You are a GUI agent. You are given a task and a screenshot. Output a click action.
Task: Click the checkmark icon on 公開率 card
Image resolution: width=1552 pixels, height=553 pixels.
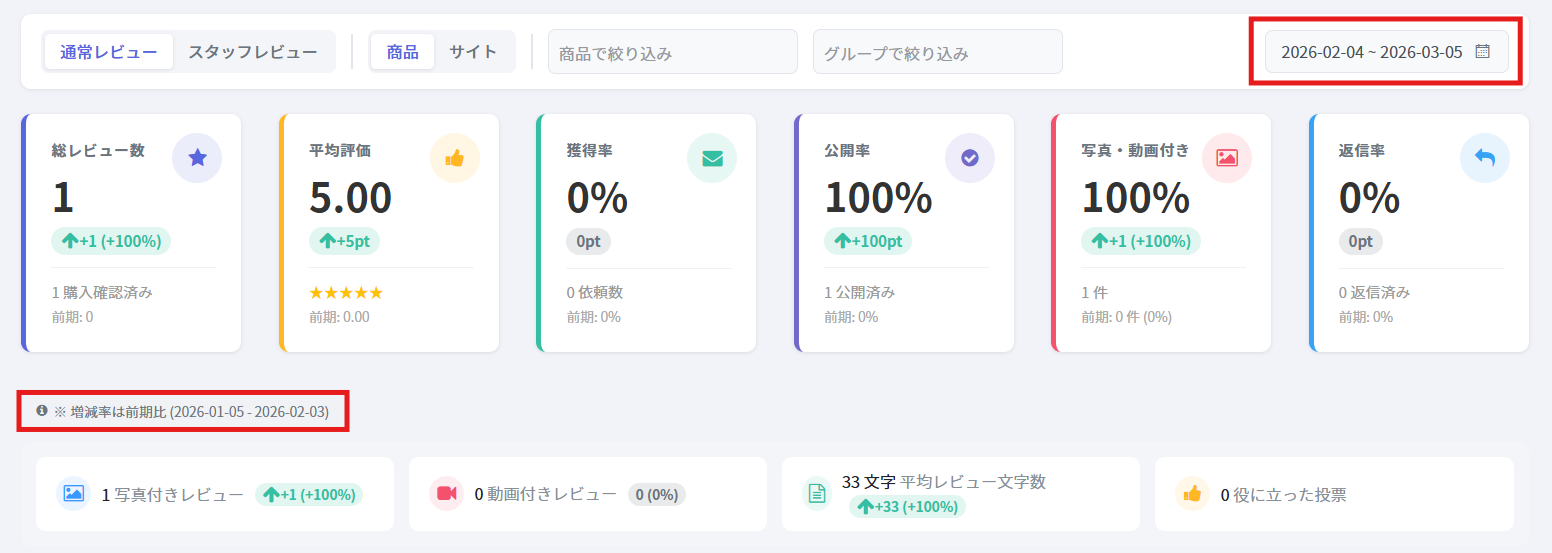click(970, 158)
